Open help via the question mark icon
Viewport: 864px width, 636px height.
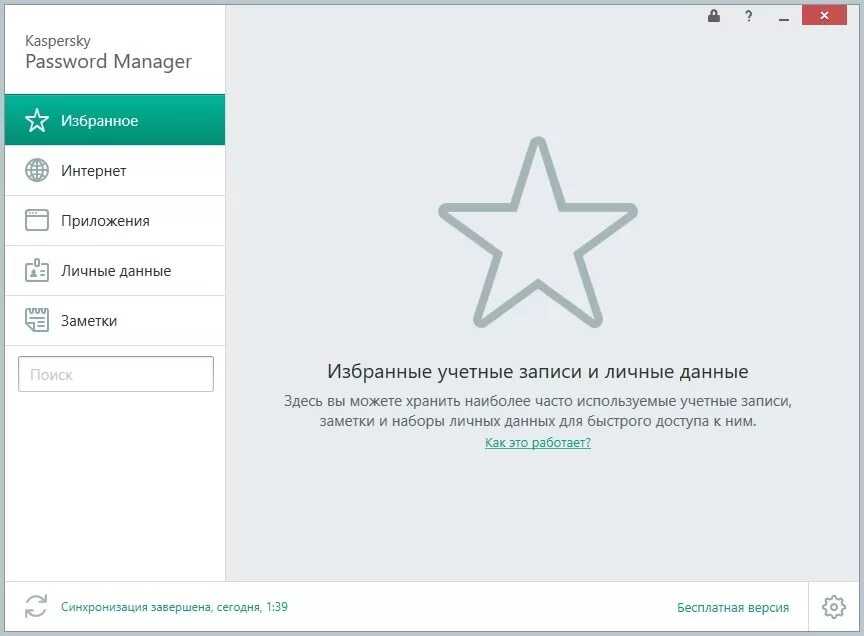pyautogui.click(x=748, y=16)
